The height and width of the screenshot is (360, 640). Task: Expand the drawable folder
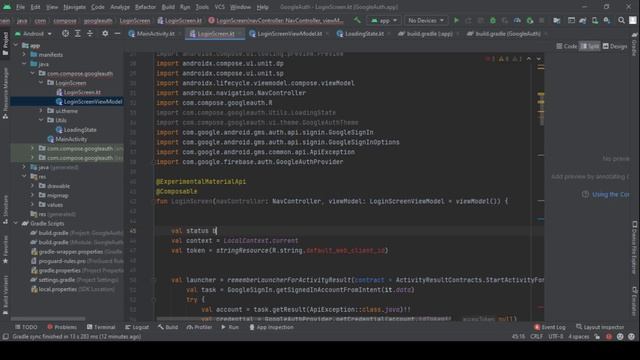(33, 186)
